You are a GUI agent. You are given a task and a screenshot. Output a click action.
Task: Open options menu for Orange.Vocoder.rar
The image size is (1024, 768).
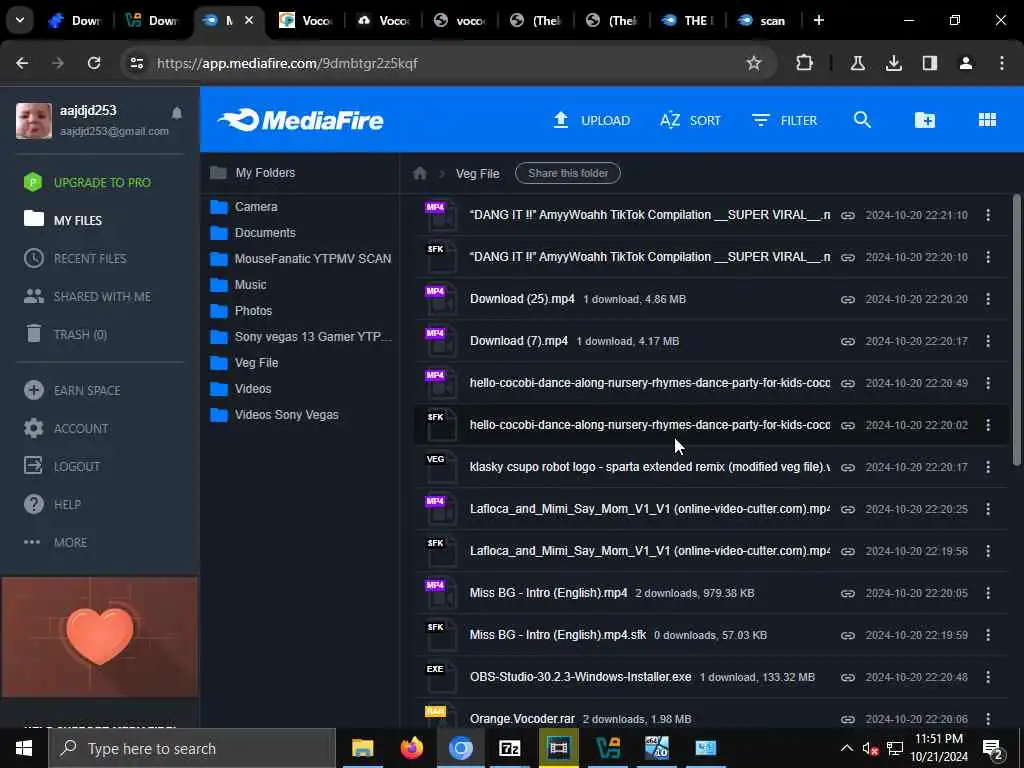[988, 719]
